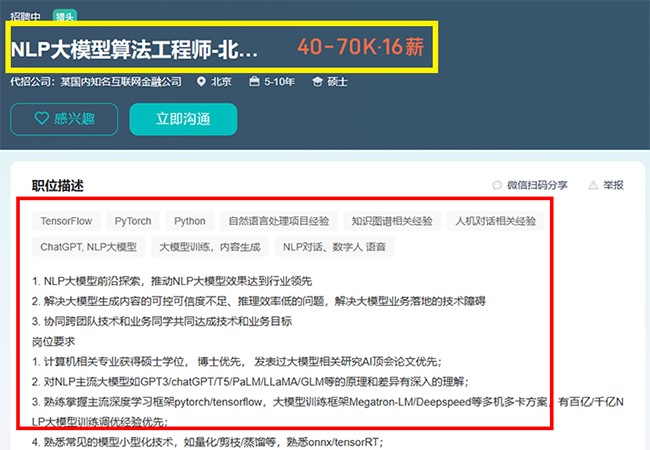Click the 5-10年 experience text
The width and height of the screenshot is (650, 450).
[x=280, y=82]
